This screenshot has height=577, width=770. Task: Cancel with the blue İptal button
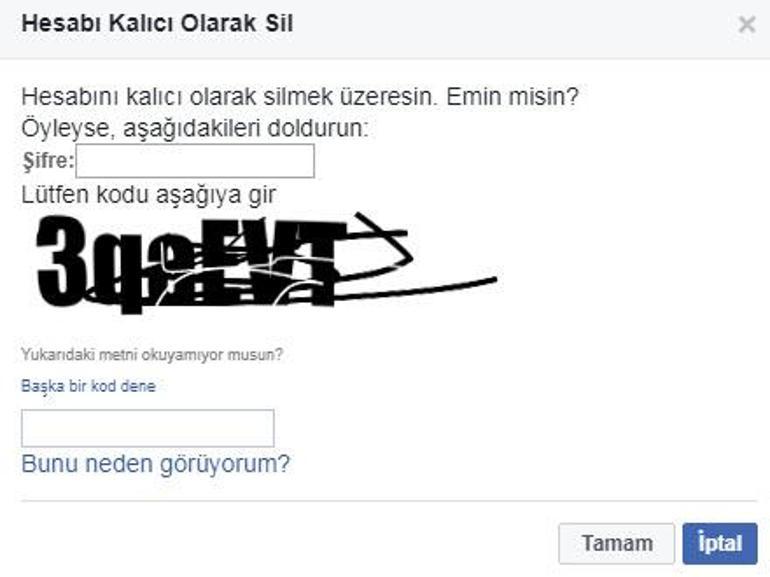[x=720, y=544]
